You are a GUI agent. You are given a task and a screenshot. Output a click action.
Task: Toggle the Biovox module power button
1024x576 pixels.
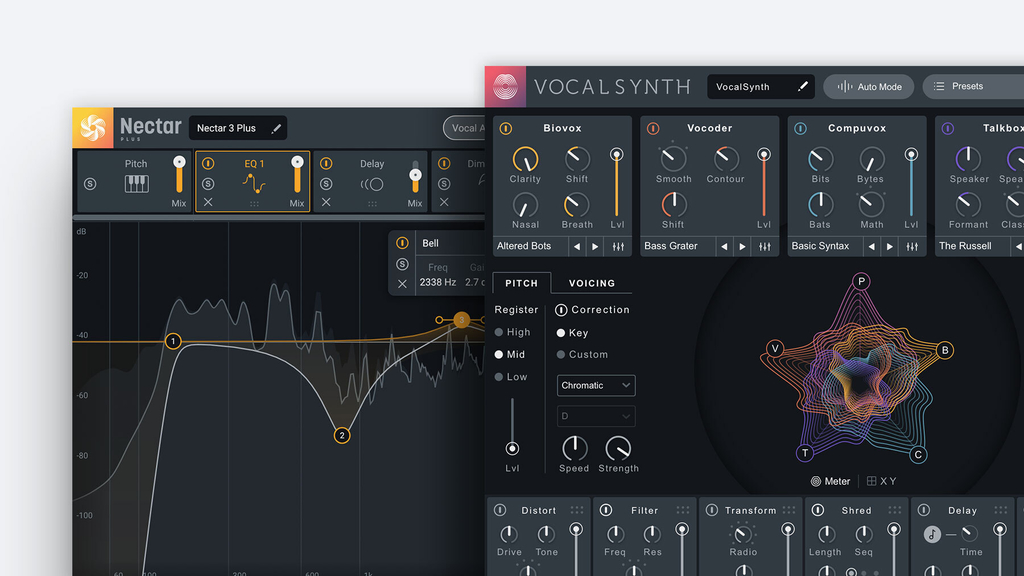505,129
